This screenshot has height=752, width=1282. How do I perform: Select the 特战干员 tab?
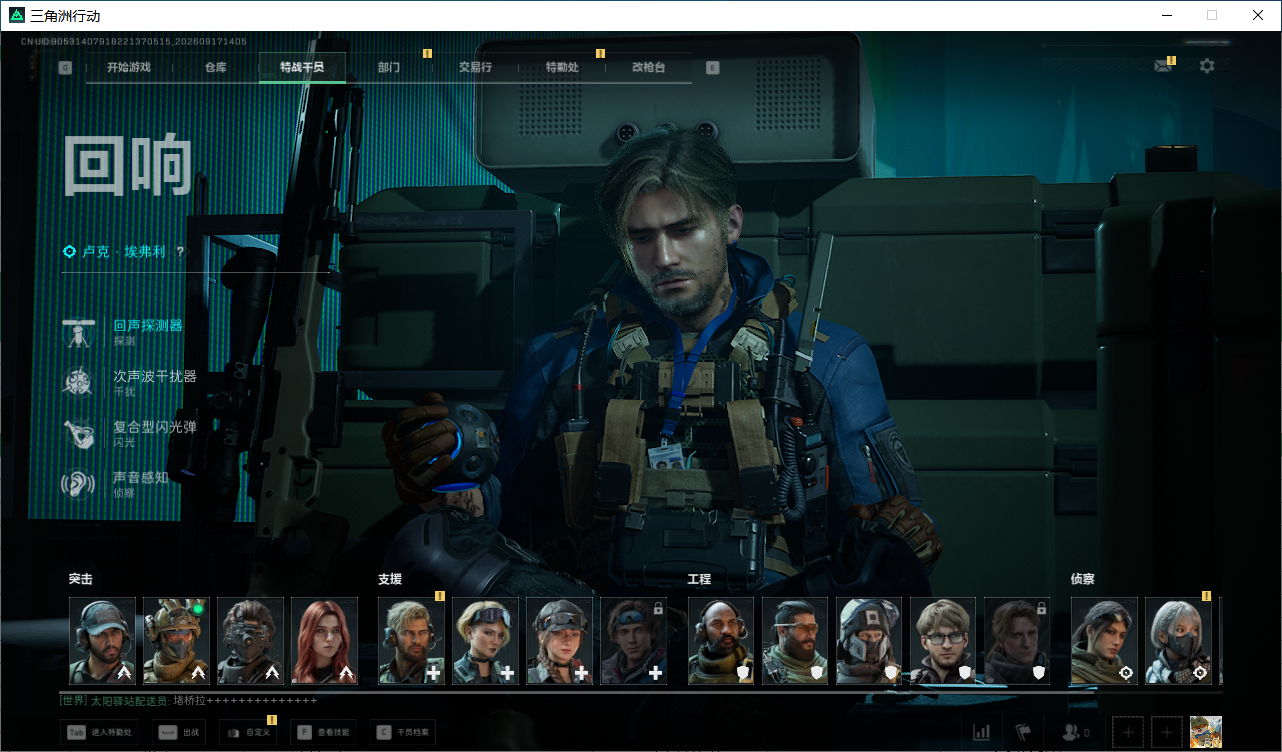pos(302,68)
